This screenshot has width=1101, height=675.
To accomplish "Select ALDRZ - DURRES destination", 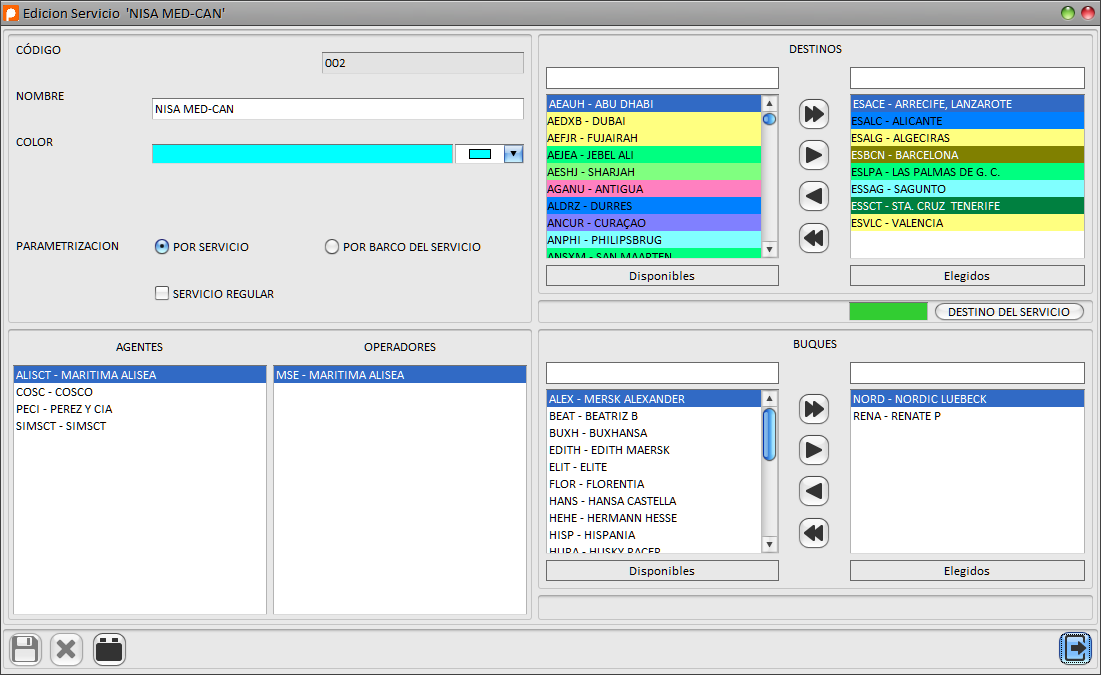I will (654, 206).
